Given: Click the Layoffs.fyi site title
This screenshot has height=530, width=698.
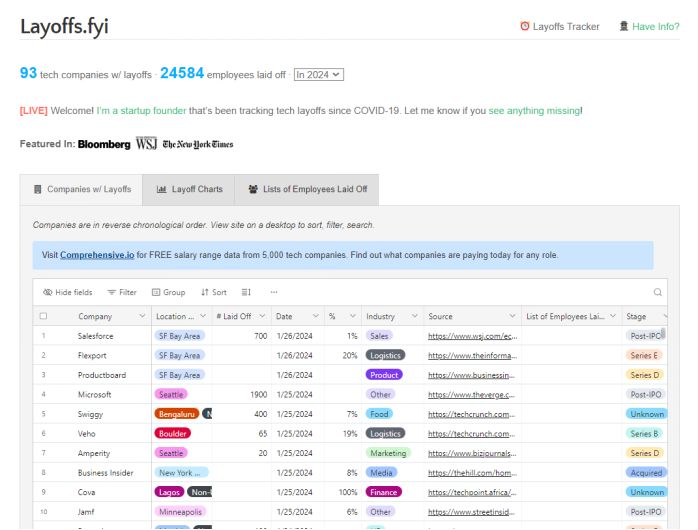Looking at the screenshot, I should (64, 26).
